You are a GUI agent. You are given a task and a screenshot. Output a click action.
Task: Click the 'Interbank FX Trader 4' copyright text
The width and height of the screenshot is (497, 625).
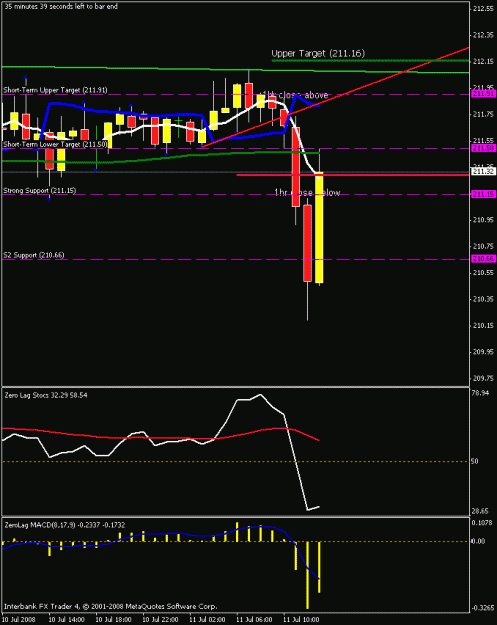point(110,606)
